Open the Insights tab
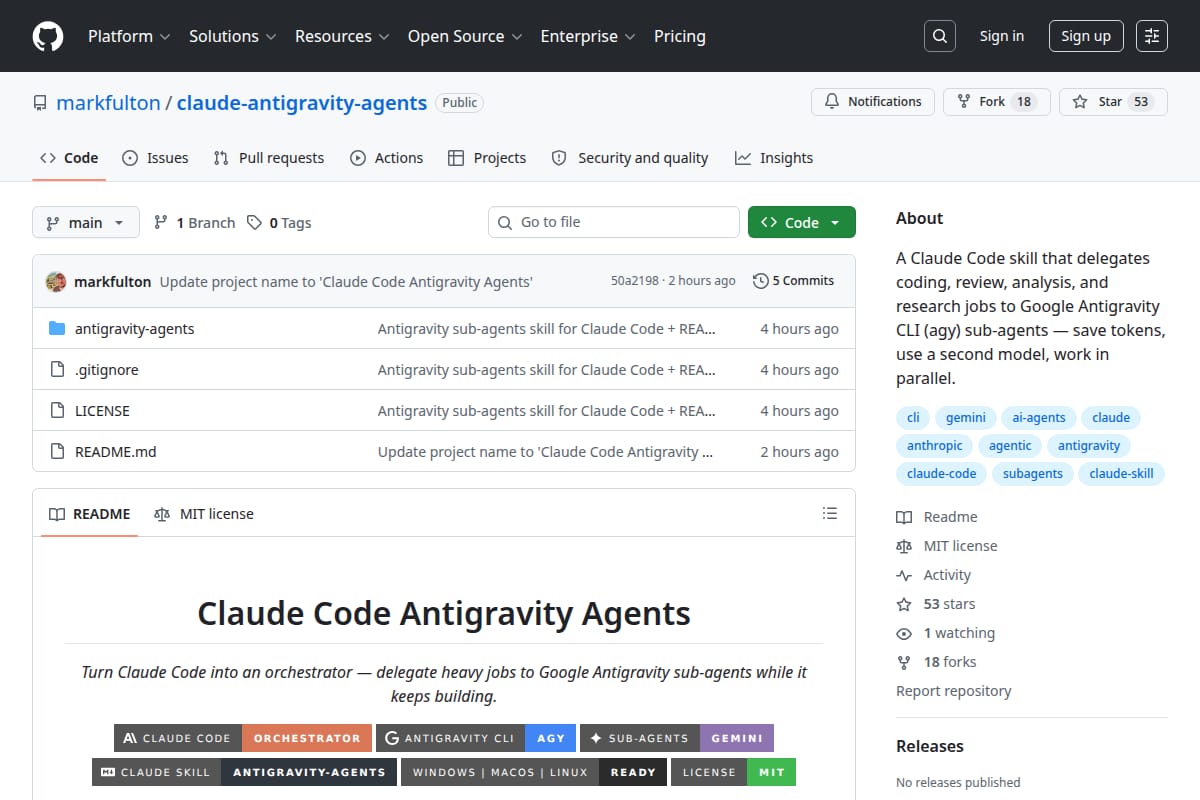Screen dimensions: 1200x800 pyautogui.click(x=774, y=158)
